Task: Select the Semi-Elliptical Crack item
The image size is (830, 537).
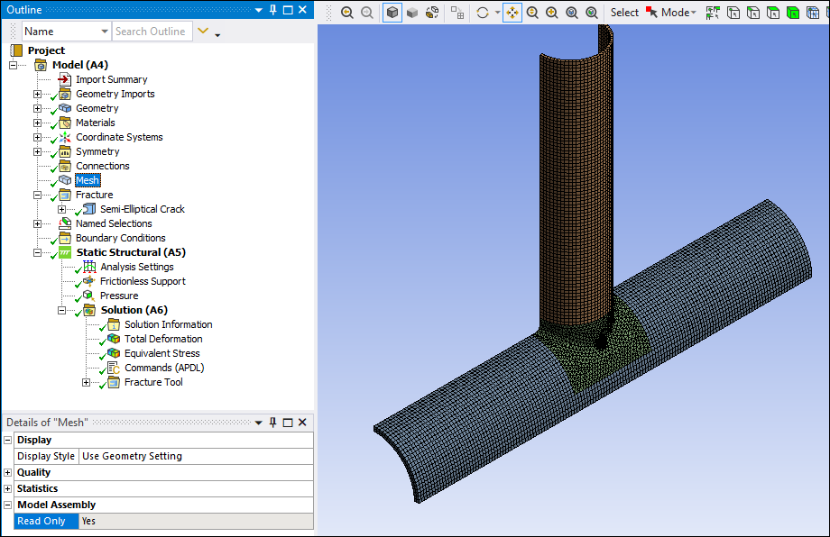Action: tap(142, 209)
